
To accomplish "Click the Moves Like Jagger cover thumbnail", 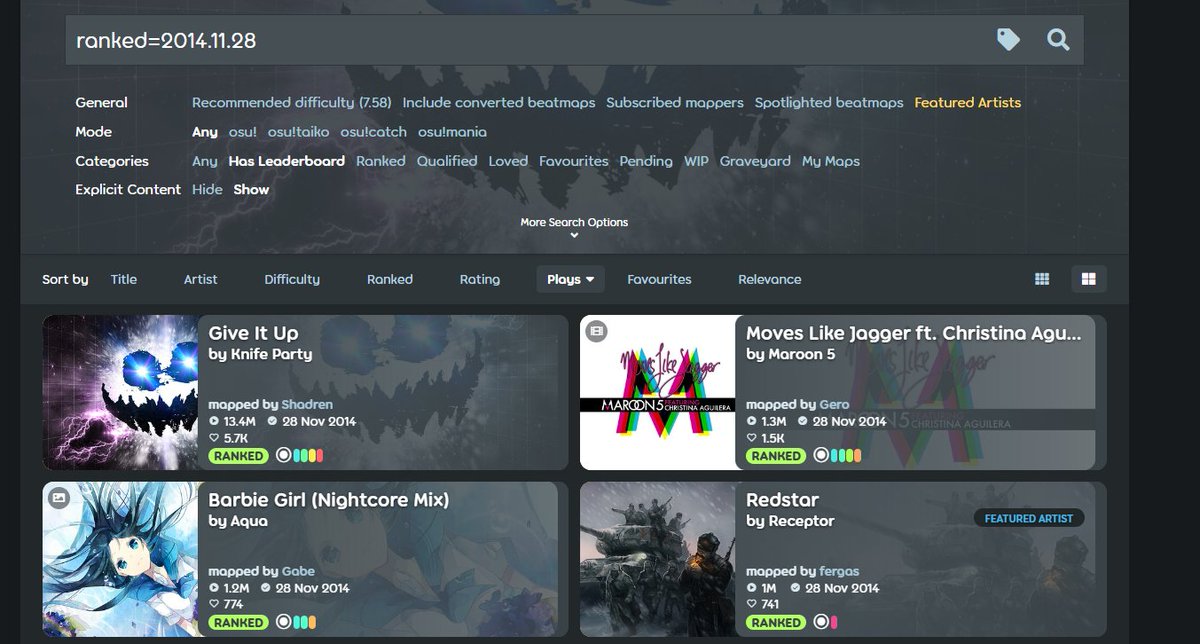I will [658, 393].
